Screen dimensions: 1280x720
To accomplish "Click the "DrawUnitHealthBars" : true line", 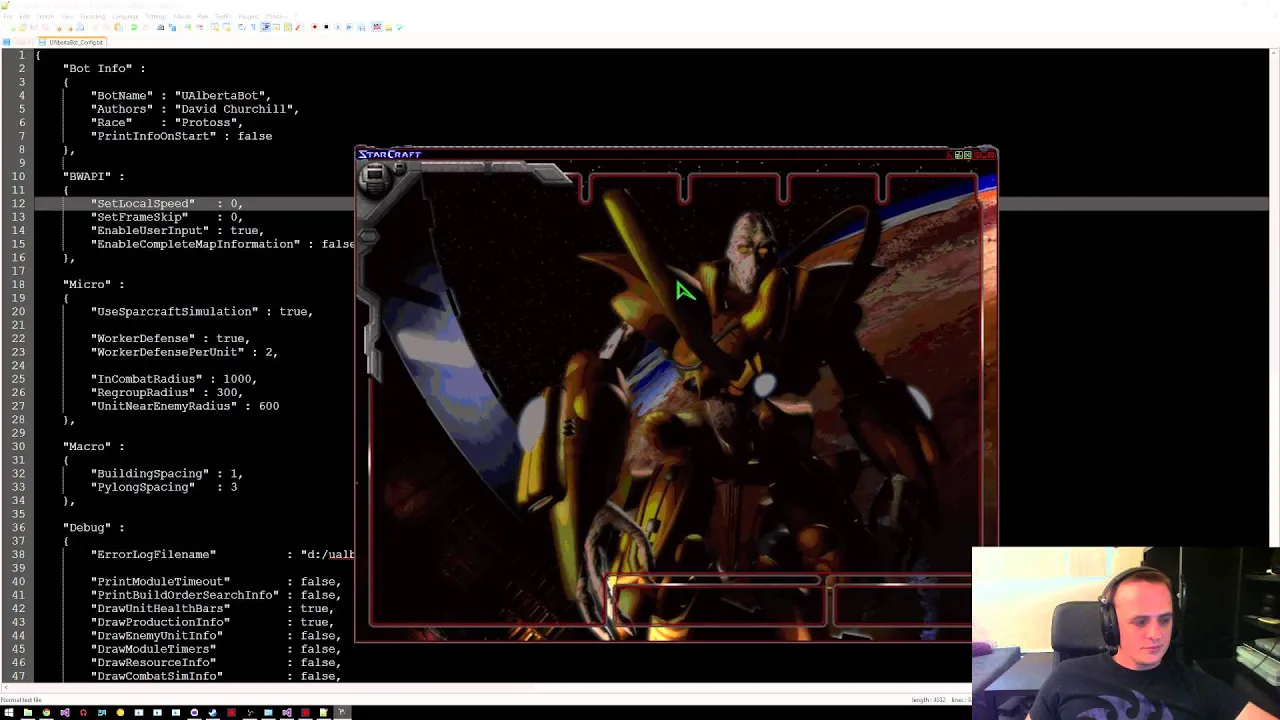I will 212,608.
